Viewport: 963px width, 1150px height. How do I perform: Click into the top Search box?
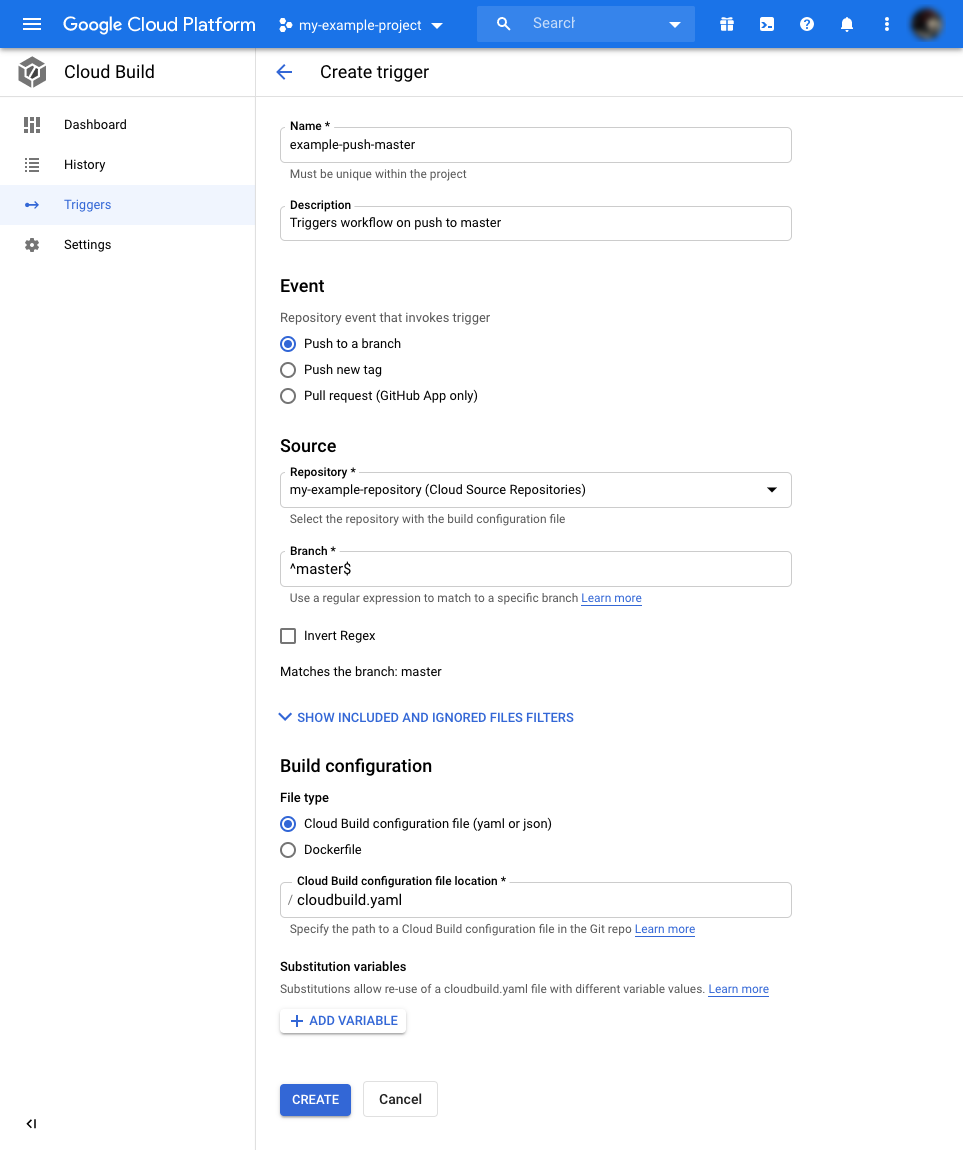click(x=585, y=23)
